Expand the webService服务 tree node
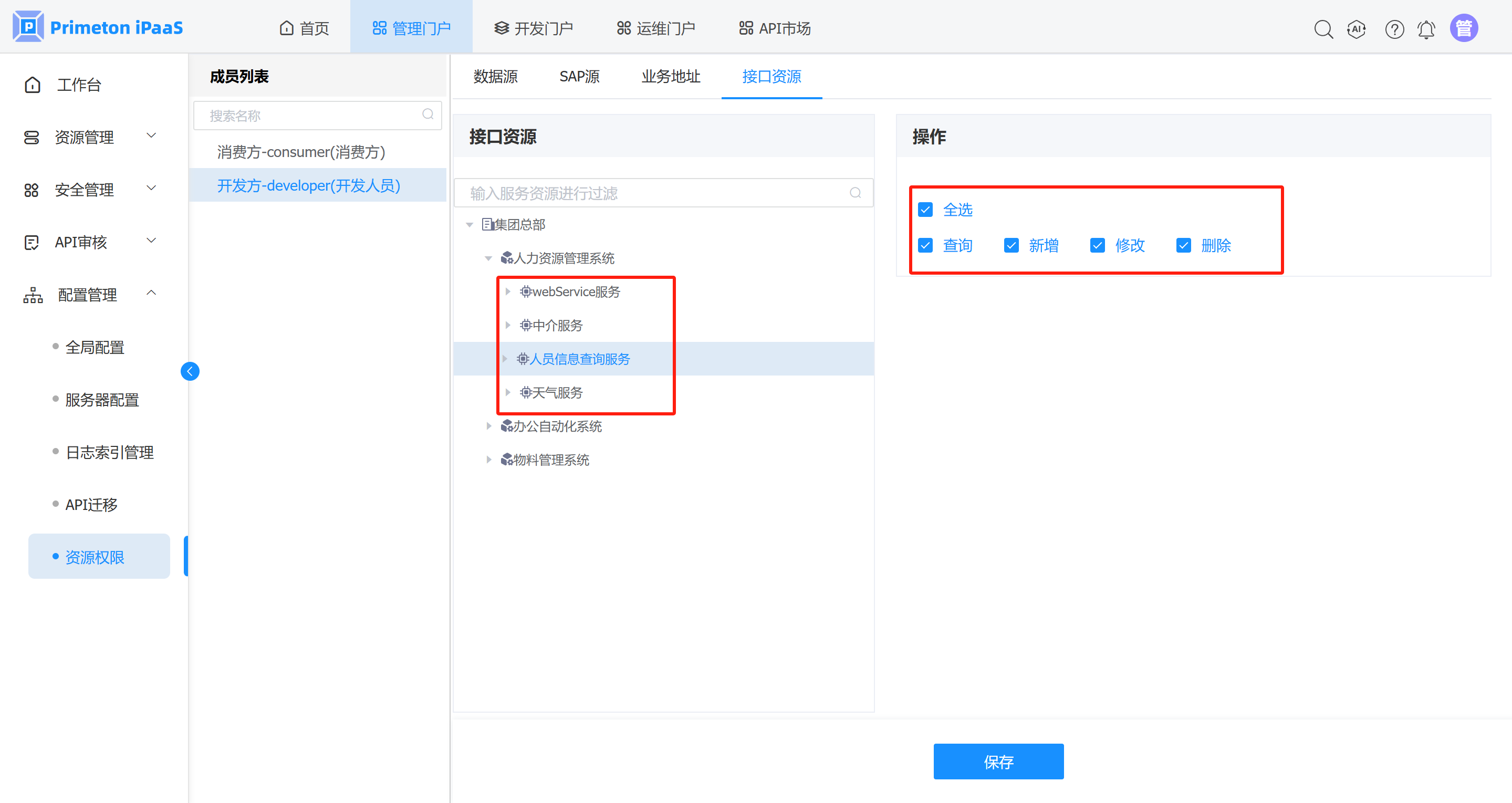Viewport: 1512px width, 803px height. coord(508,291)
